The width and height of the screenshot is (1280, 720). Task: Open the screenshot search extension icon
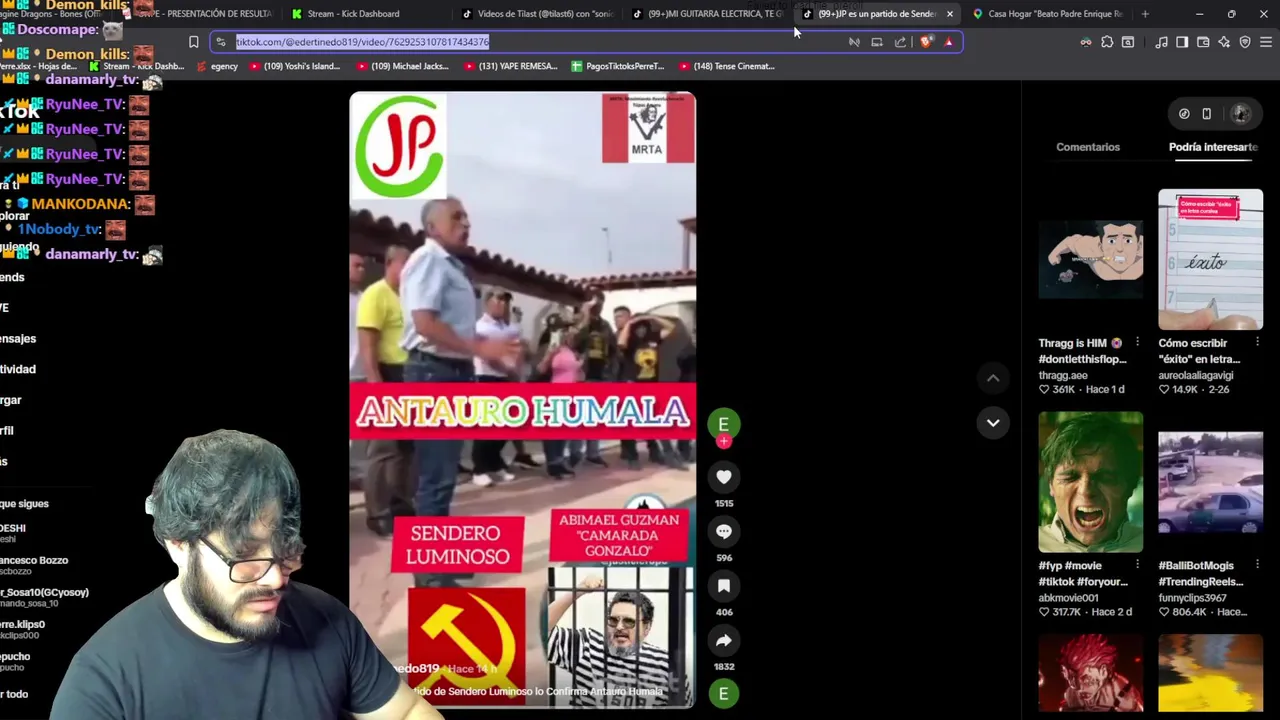tap(1128, 42)
